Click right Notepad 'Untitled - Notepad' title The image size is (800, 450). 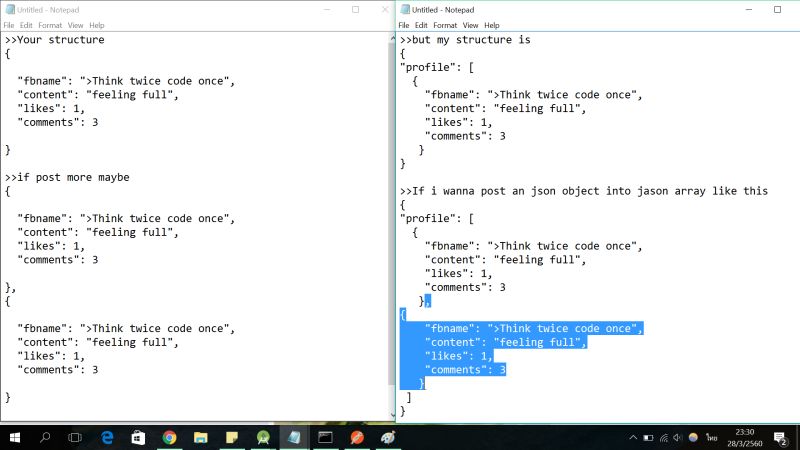(443, 10)
